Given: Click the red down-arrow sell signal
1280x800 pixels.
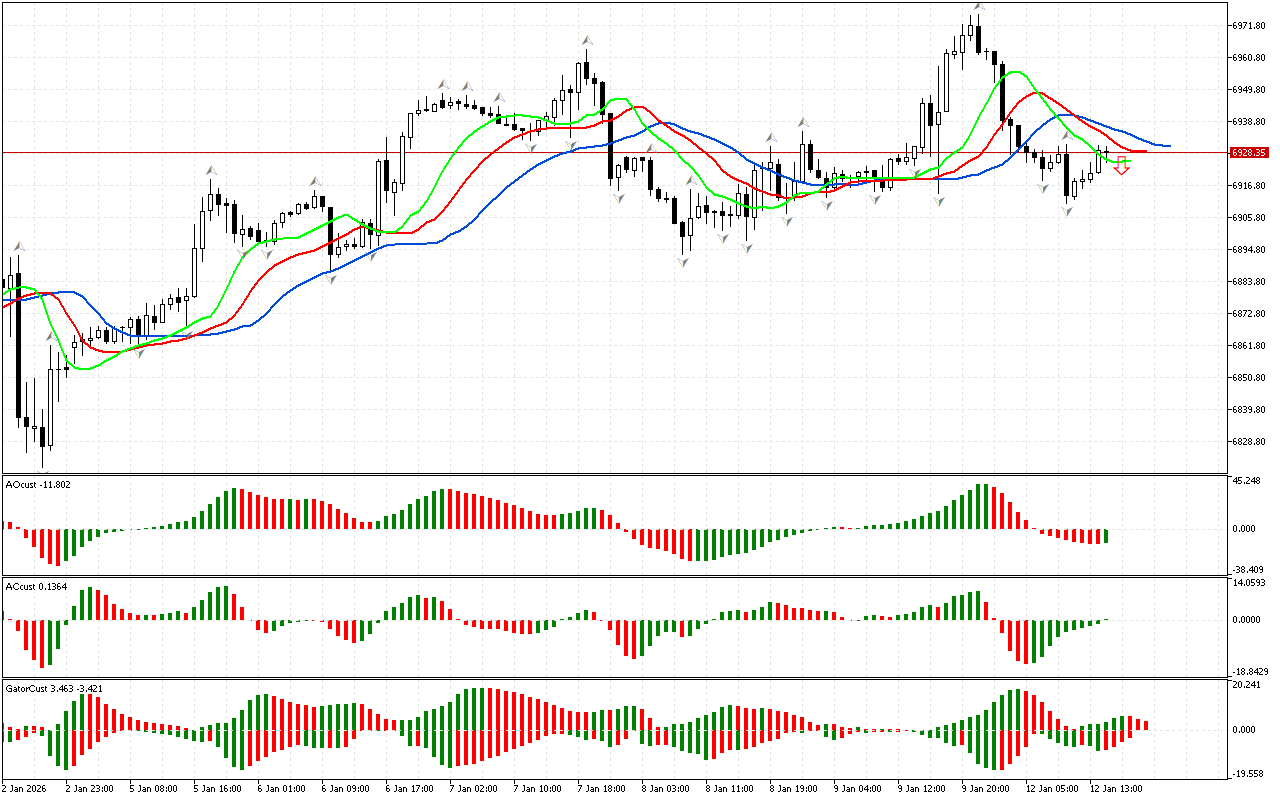Looking at the screenshot, I should (x=1122, y=167).
